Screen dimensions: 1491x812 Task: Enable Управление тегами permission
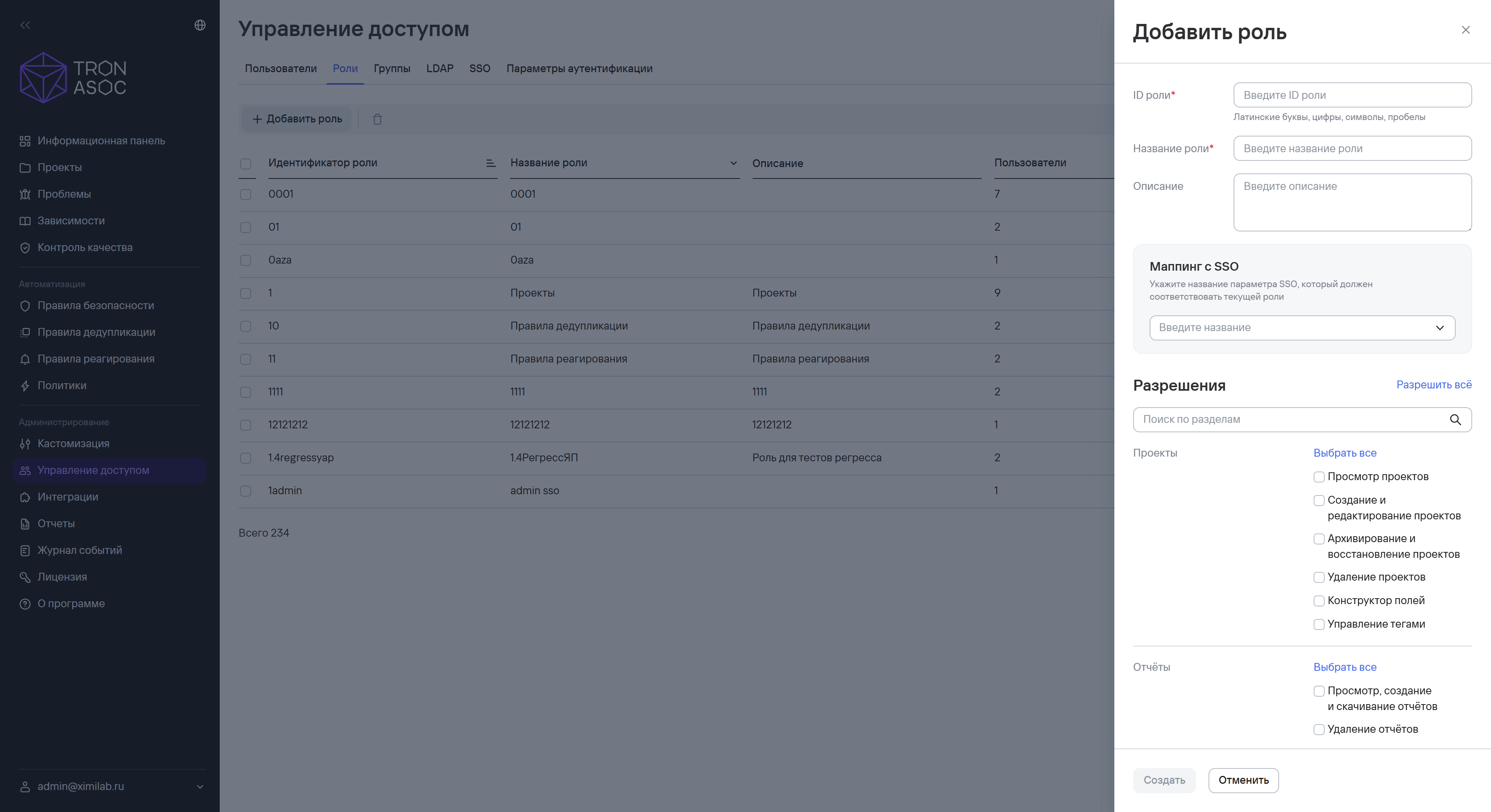1319,624
